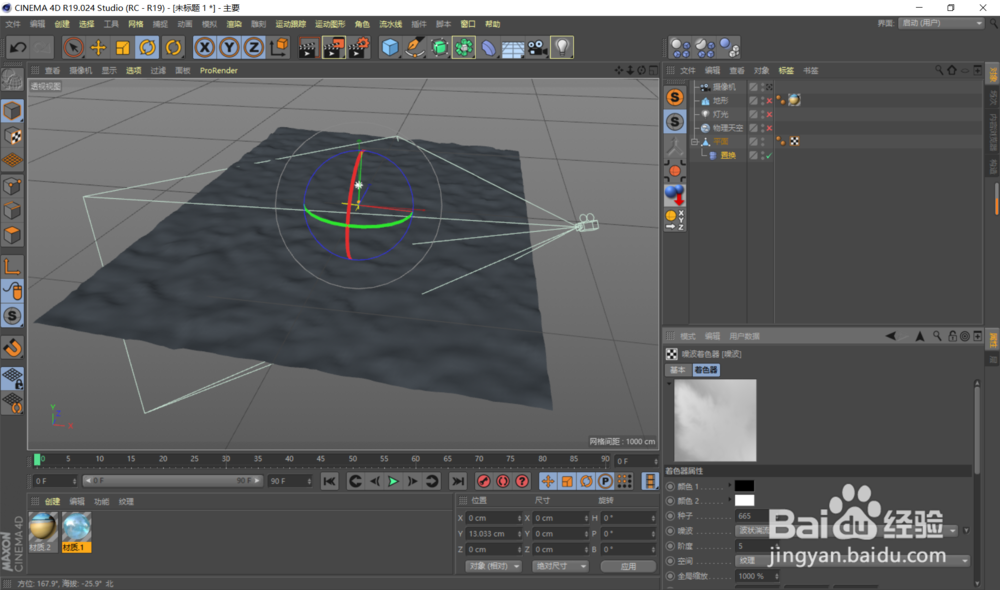Image resolution: width=1000 pixels, height=590 pixels.
Task: Open the 噪波 noise type dropdown
Action: click(x=846, y=531)
